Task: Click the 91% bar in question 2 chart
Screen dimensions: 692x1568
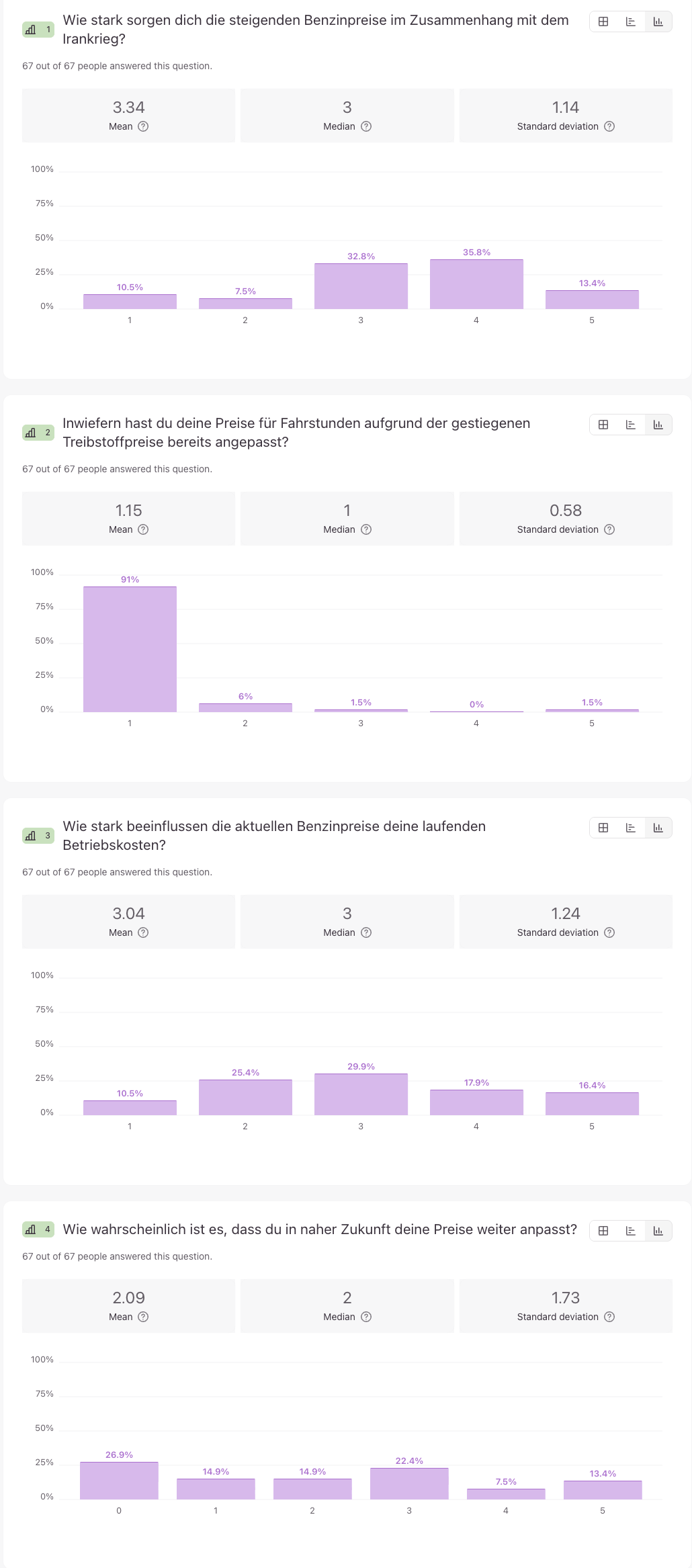Action: 130,649
